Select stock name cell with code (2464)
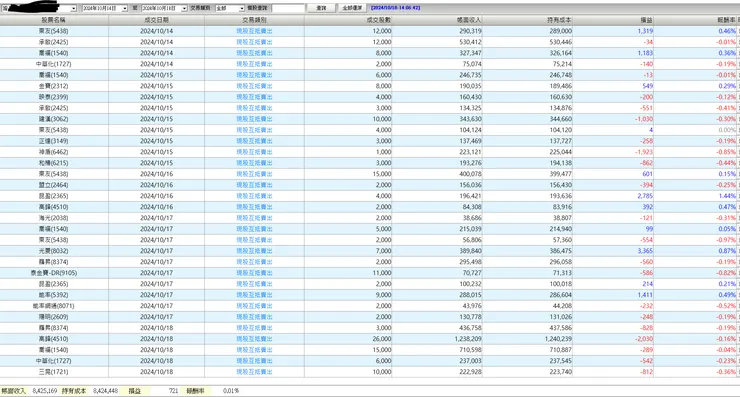Viewport: 740px width, 397px height. 54,185
